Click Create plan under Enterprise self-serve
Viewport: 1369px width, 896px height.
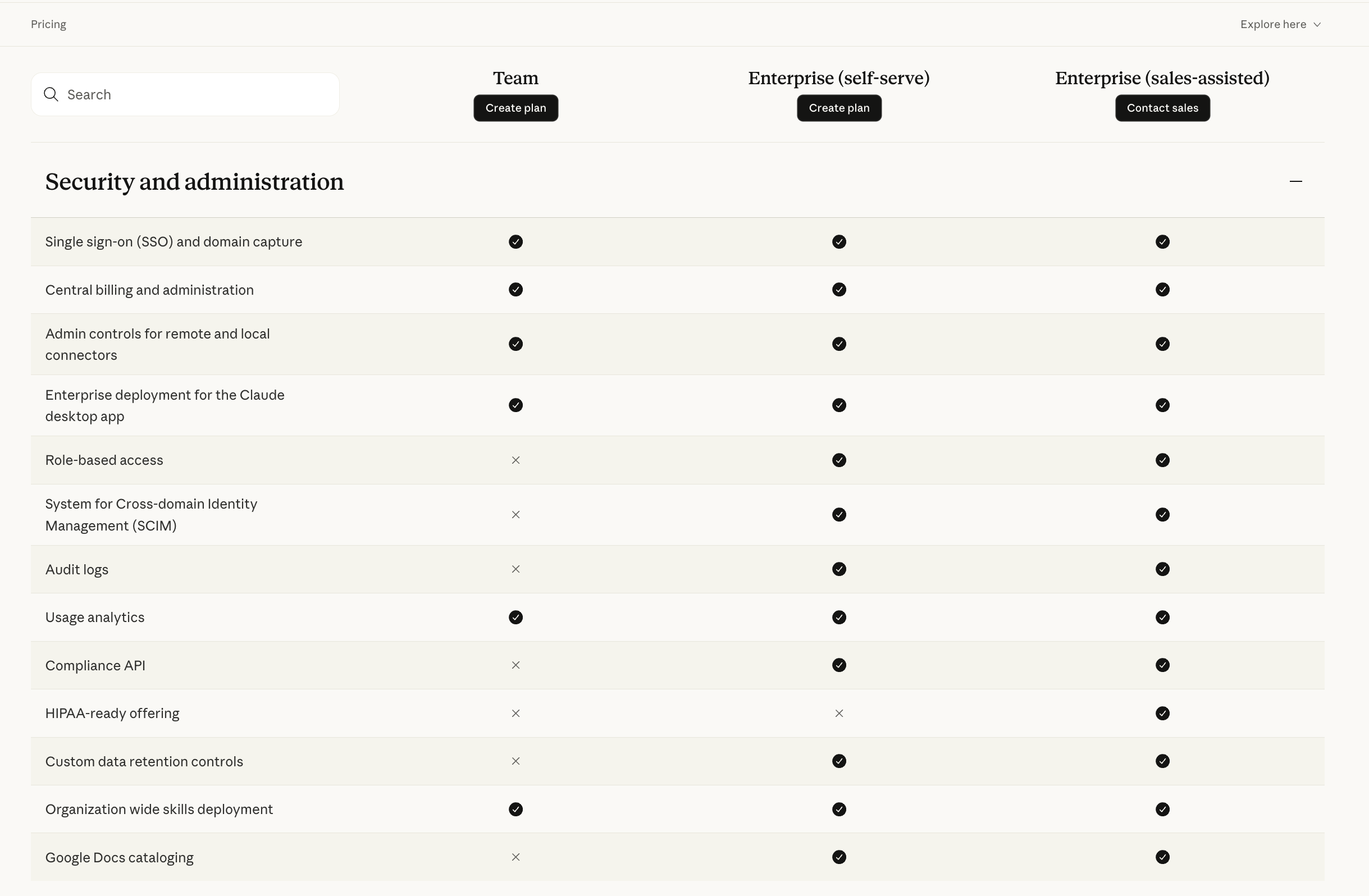(839, 108)
